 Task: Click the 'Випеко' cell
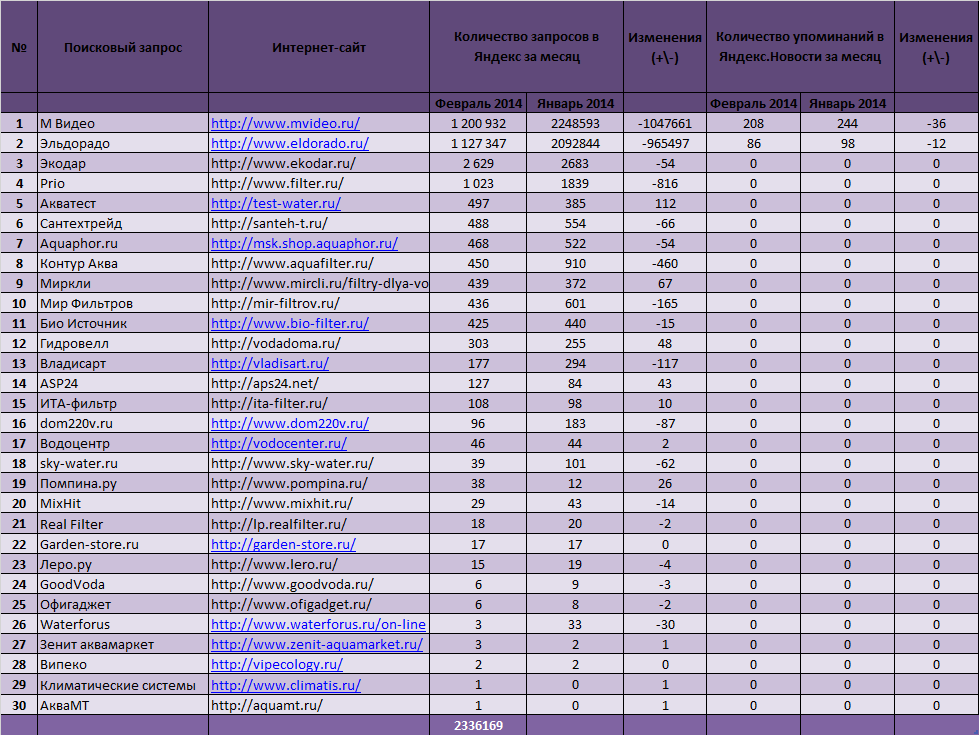coord(123,664)
